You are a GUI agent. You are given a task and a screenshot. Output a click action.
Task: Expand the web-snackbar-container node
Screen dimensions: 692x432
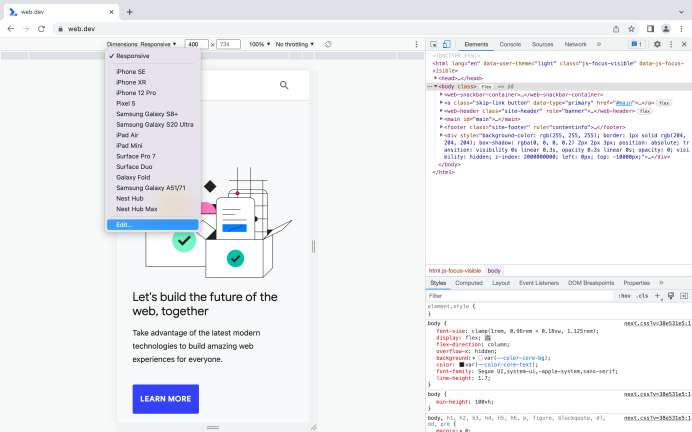point(441,94)
